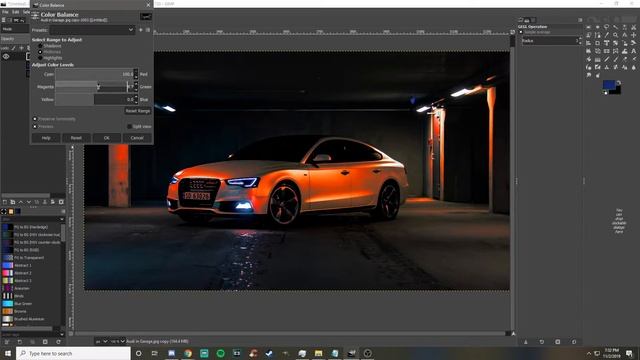Select the Free Select lasso tool
Image resolution: width=640 pixels, height=360 pixels.
click(607, 27)
